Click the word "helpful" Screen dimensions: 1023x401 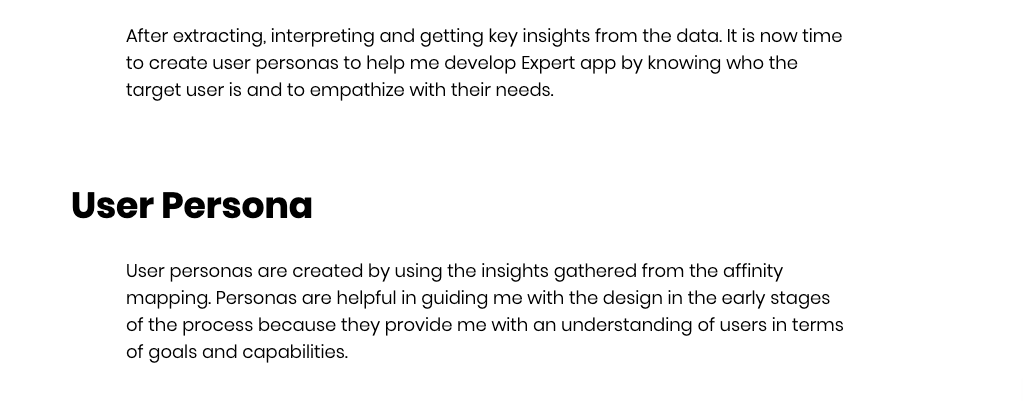pos(368,298)
